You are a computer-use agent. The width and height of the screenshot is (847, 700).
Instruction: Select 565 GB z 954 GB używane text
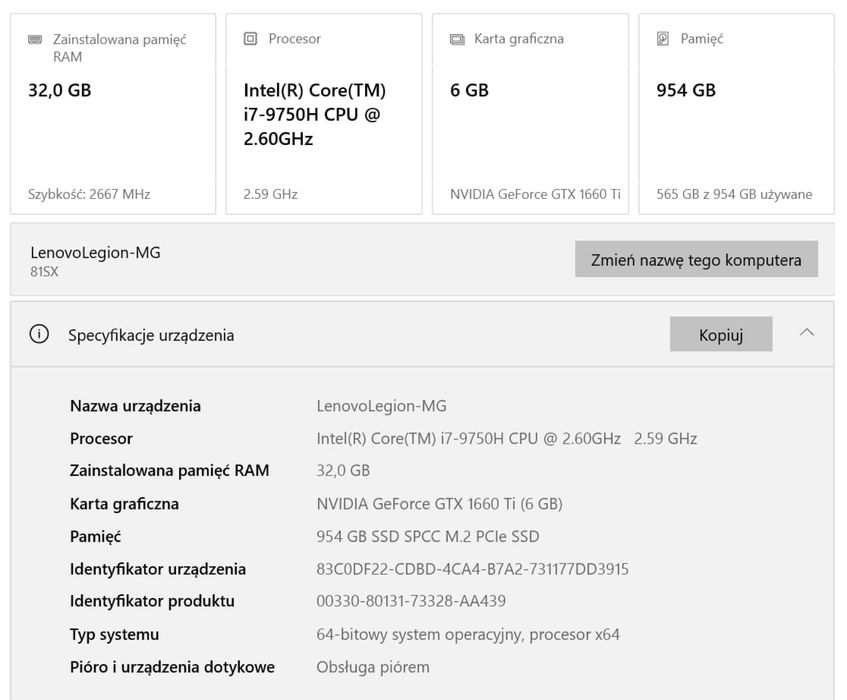pos(734,194)
